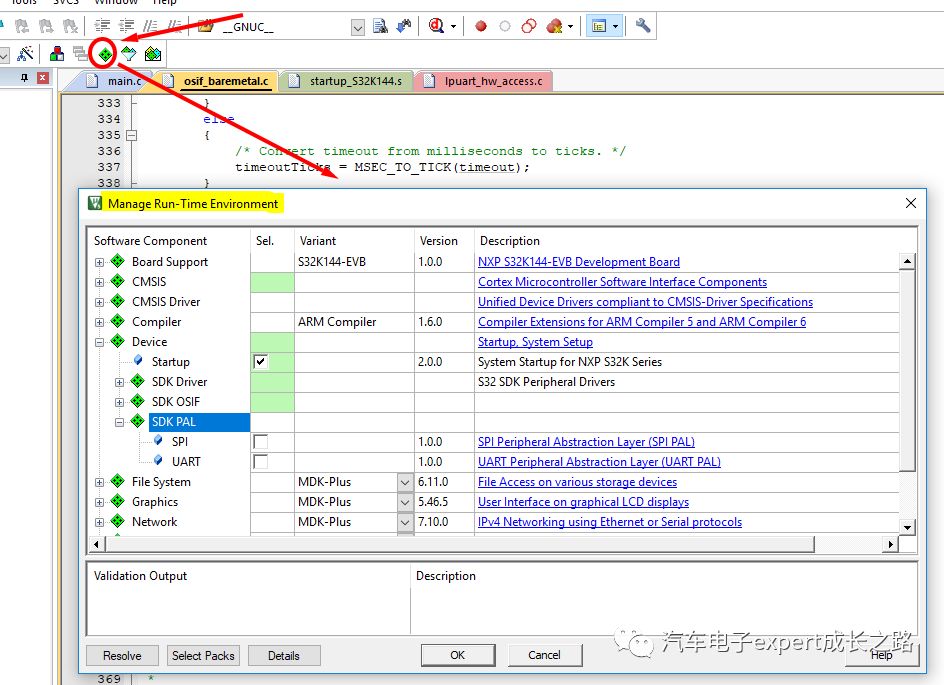944x685 pixels.
Task: Open Manage Run-Time Environment toolbar icon
Action: (x=105, y=54)
